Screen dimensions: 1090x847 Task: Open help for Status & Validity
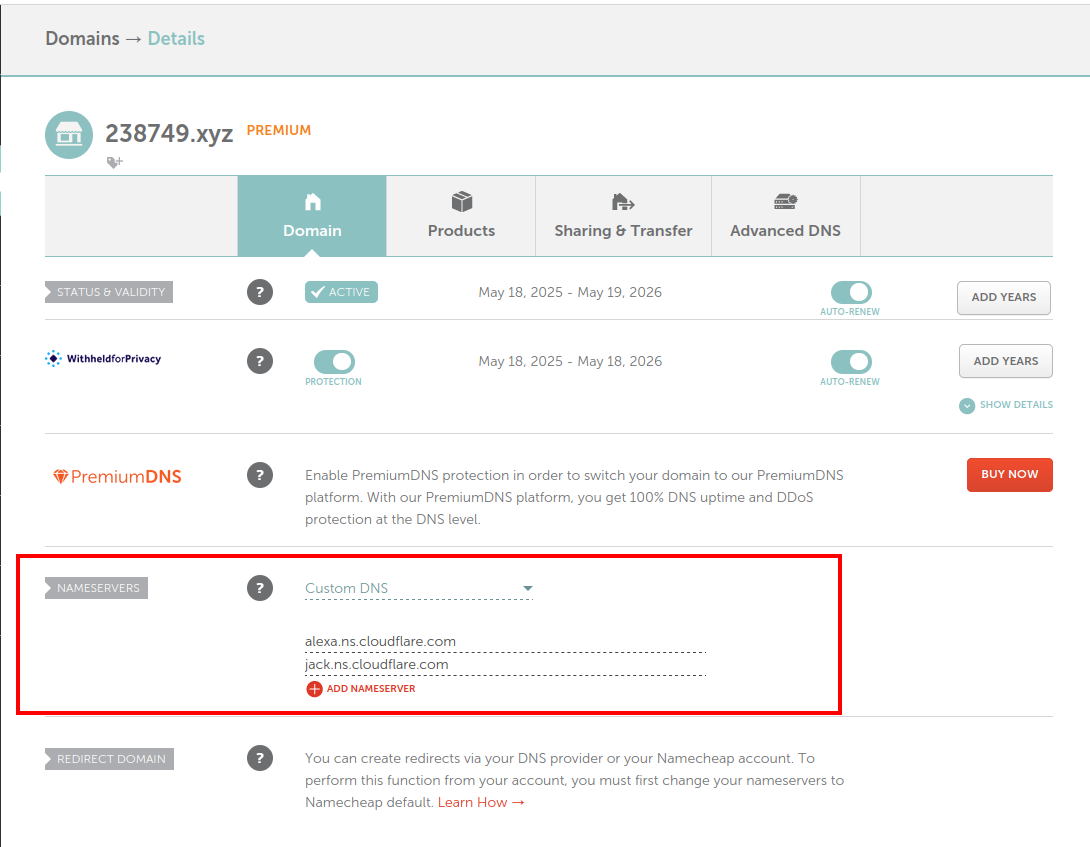[260, 292]
